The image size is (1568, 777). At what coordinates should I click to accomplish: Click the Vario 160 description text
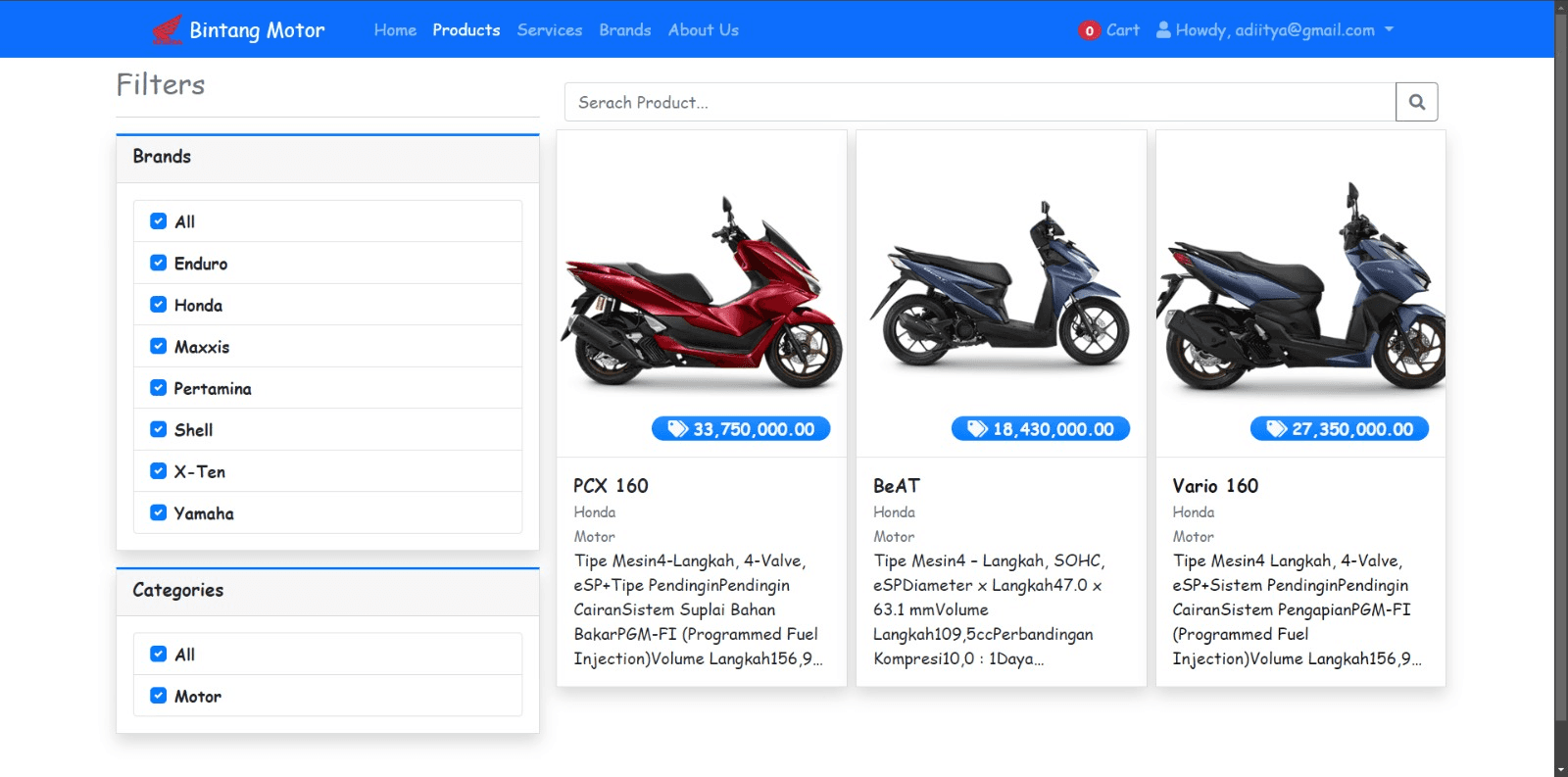(1297, 609)
